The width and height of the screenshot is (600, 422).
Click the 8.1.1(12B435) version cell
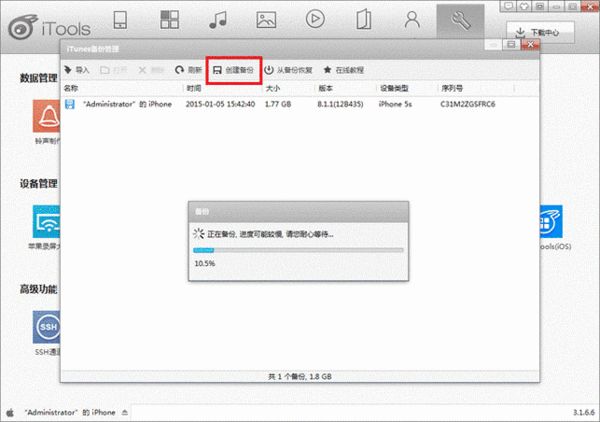pos(340,104)
